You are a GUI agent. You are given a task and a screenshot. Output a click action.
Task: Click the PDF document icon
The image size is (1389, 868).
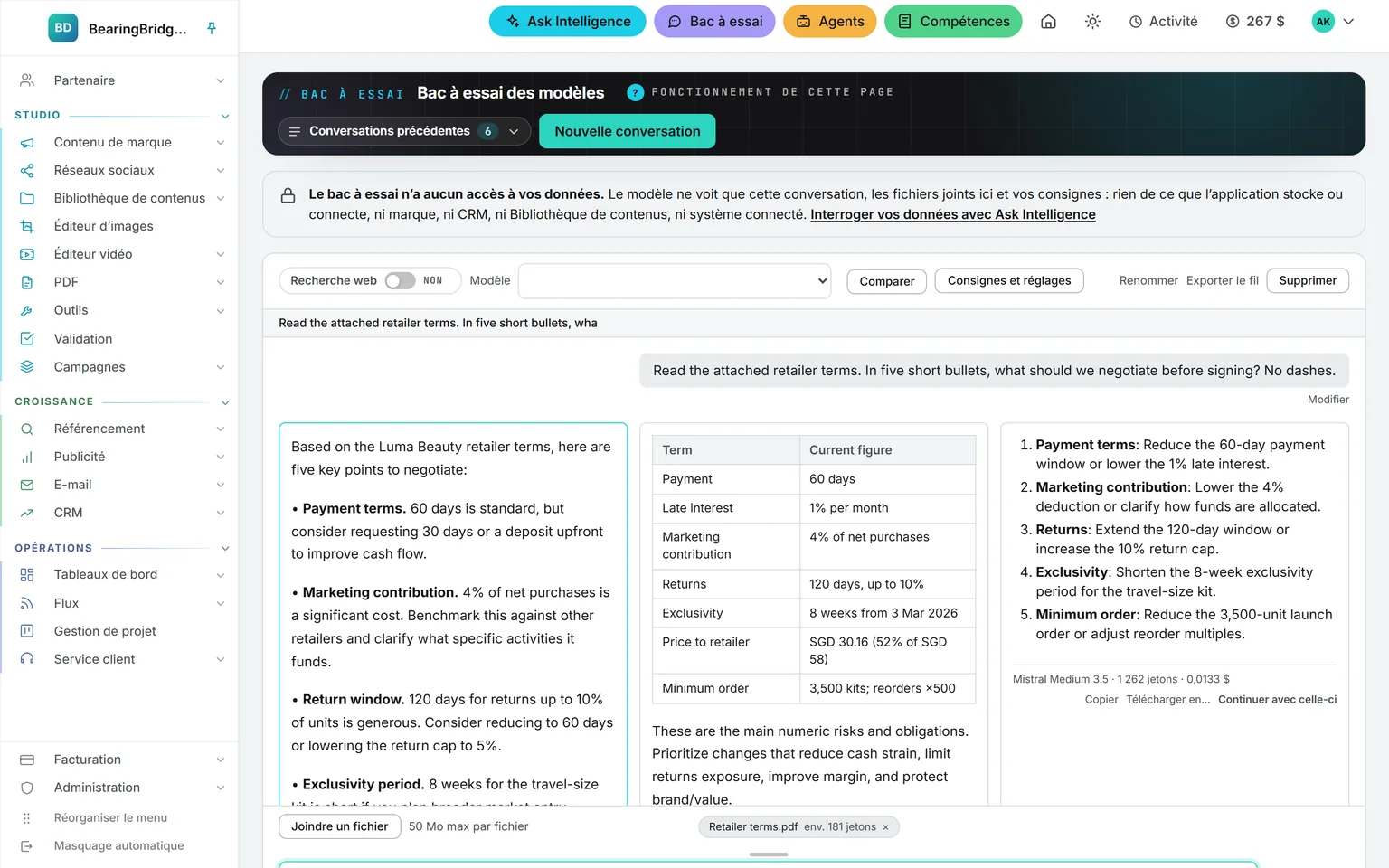[27, 282]
